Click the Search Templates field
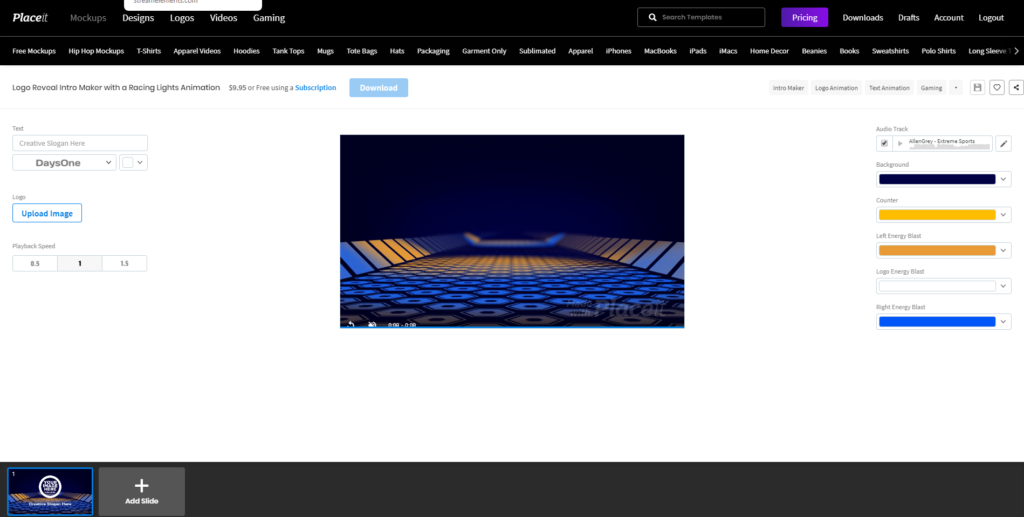Viewport: 1024px width, 517px height. (x=701, y=18)
